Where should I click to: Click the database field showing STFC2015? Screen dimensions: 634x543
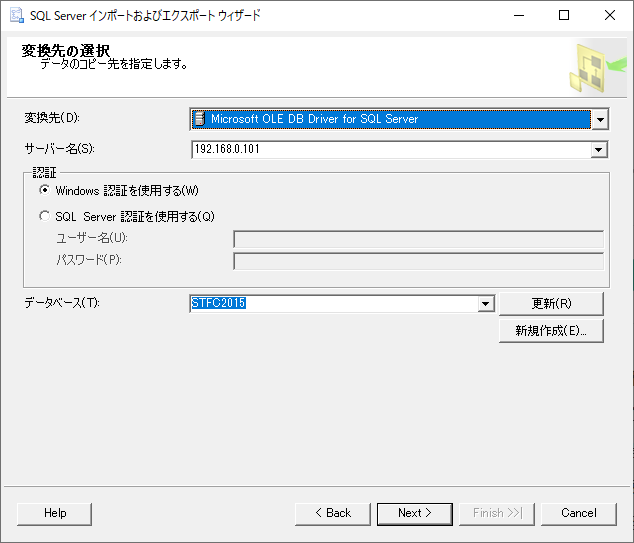(x=333, y=304)
